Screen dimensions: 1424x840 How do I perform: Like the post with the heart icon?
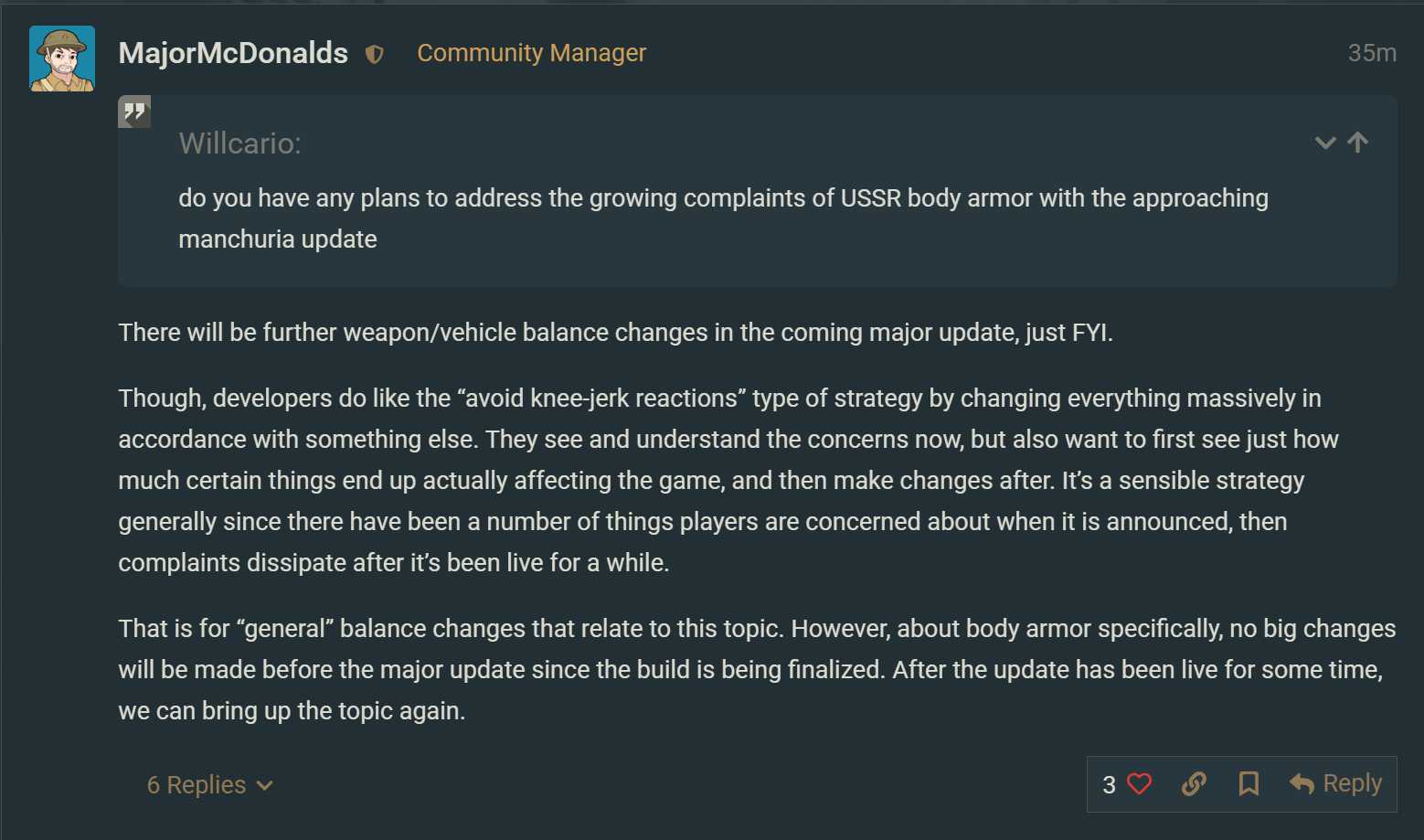pos(1139,784)
